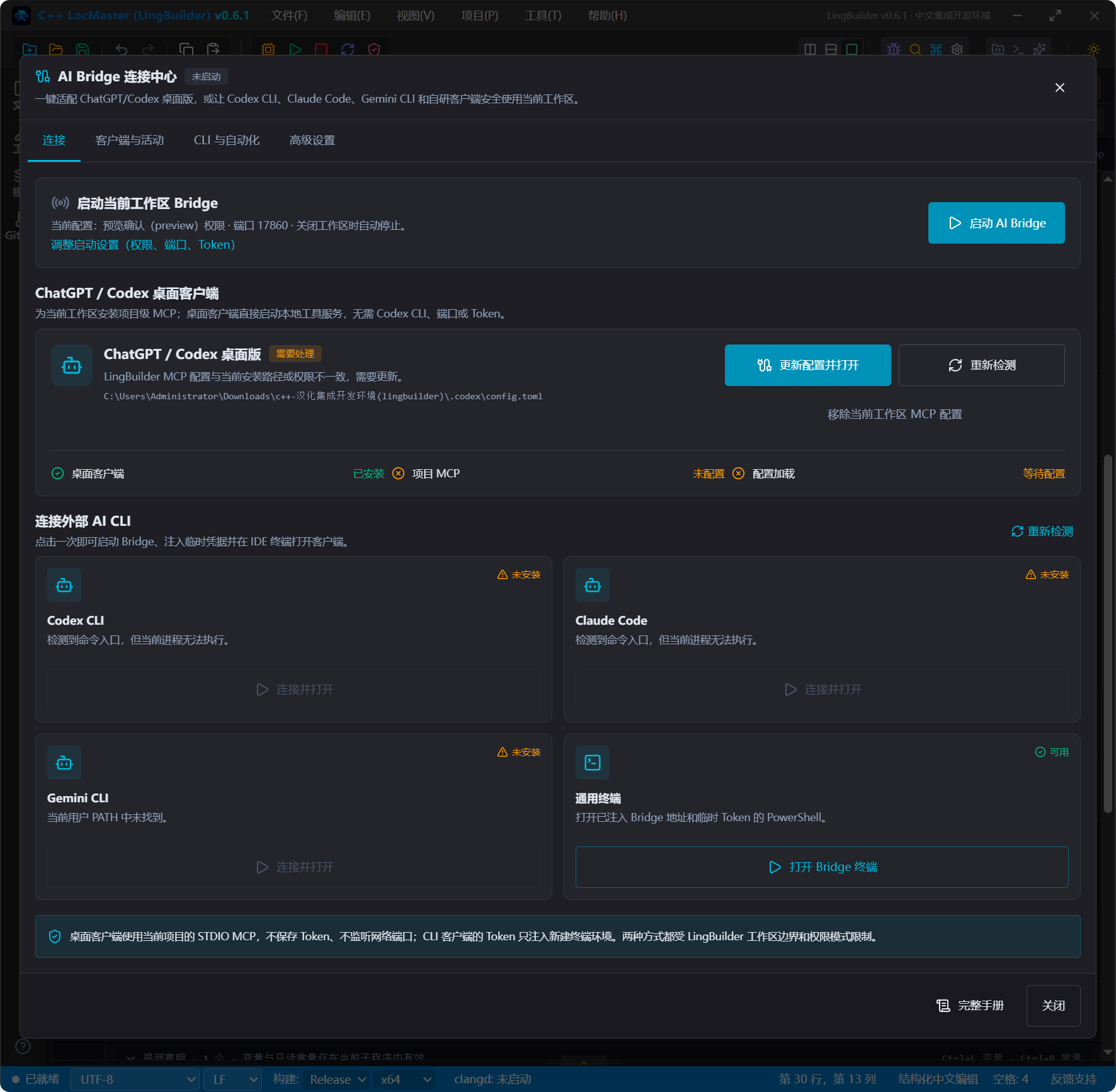Screen dimensions: 1116x1092
Task: Click the robot icon on Gemini CLI card
Action: (64, 763)
